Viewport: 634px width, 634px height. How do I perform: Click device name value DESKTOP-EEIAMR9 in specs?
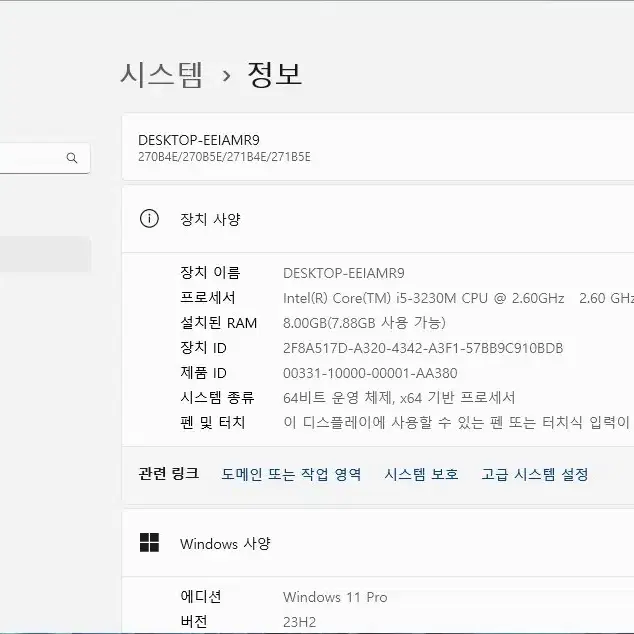tap(344, 273)
